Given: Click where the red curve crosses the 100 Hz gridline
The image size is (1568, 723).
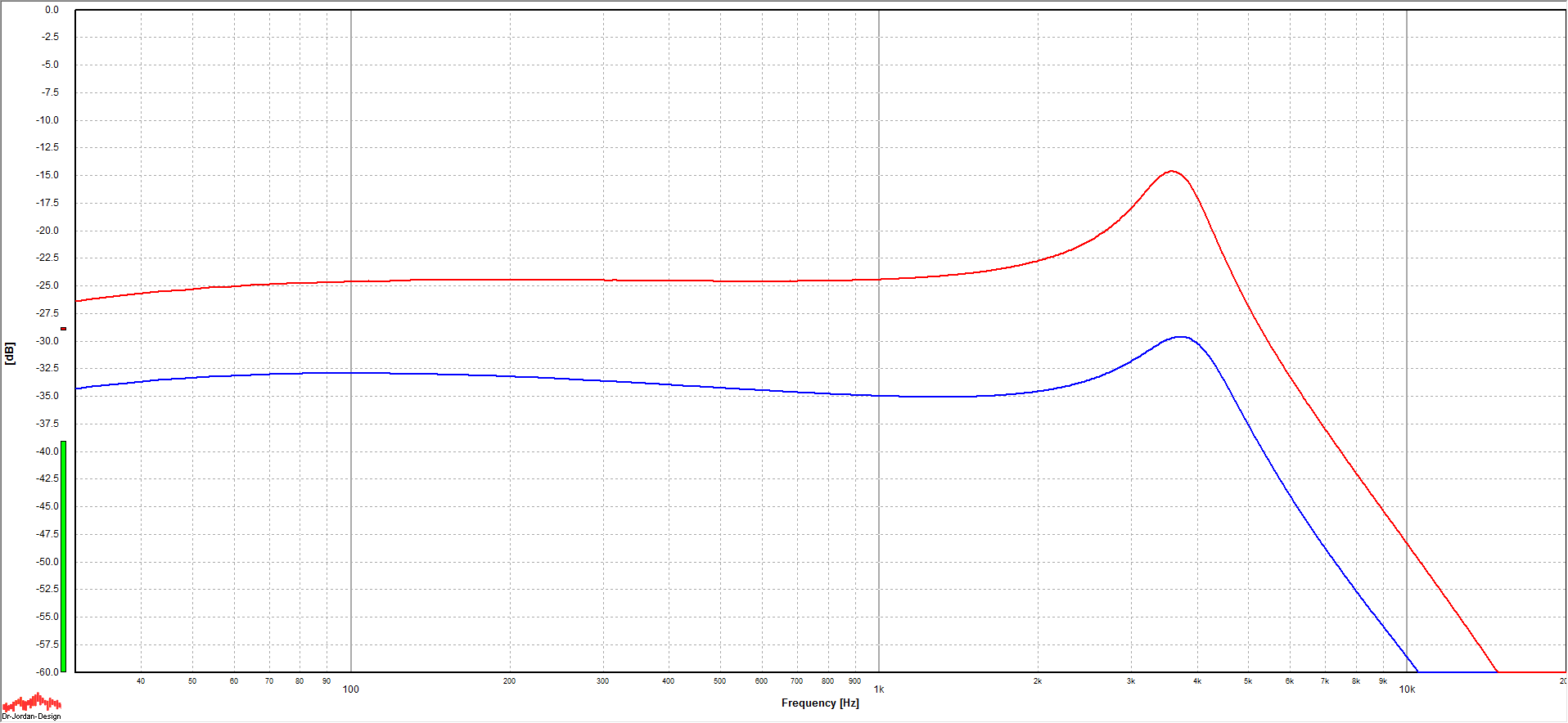Looking at the screenshot, I should (351, 281).
